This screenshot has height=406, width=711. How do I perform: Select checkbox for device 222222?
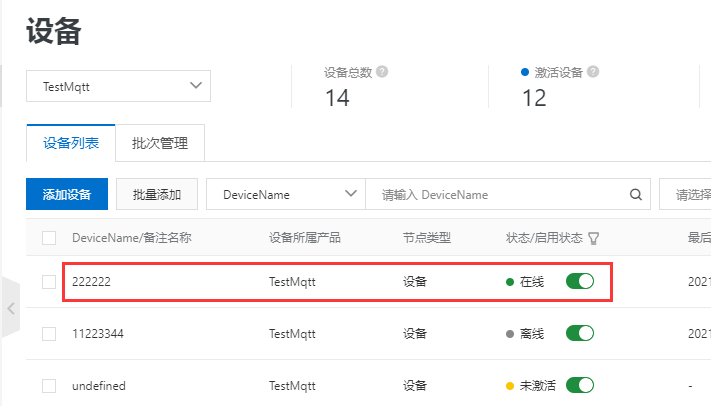[49, 282]
